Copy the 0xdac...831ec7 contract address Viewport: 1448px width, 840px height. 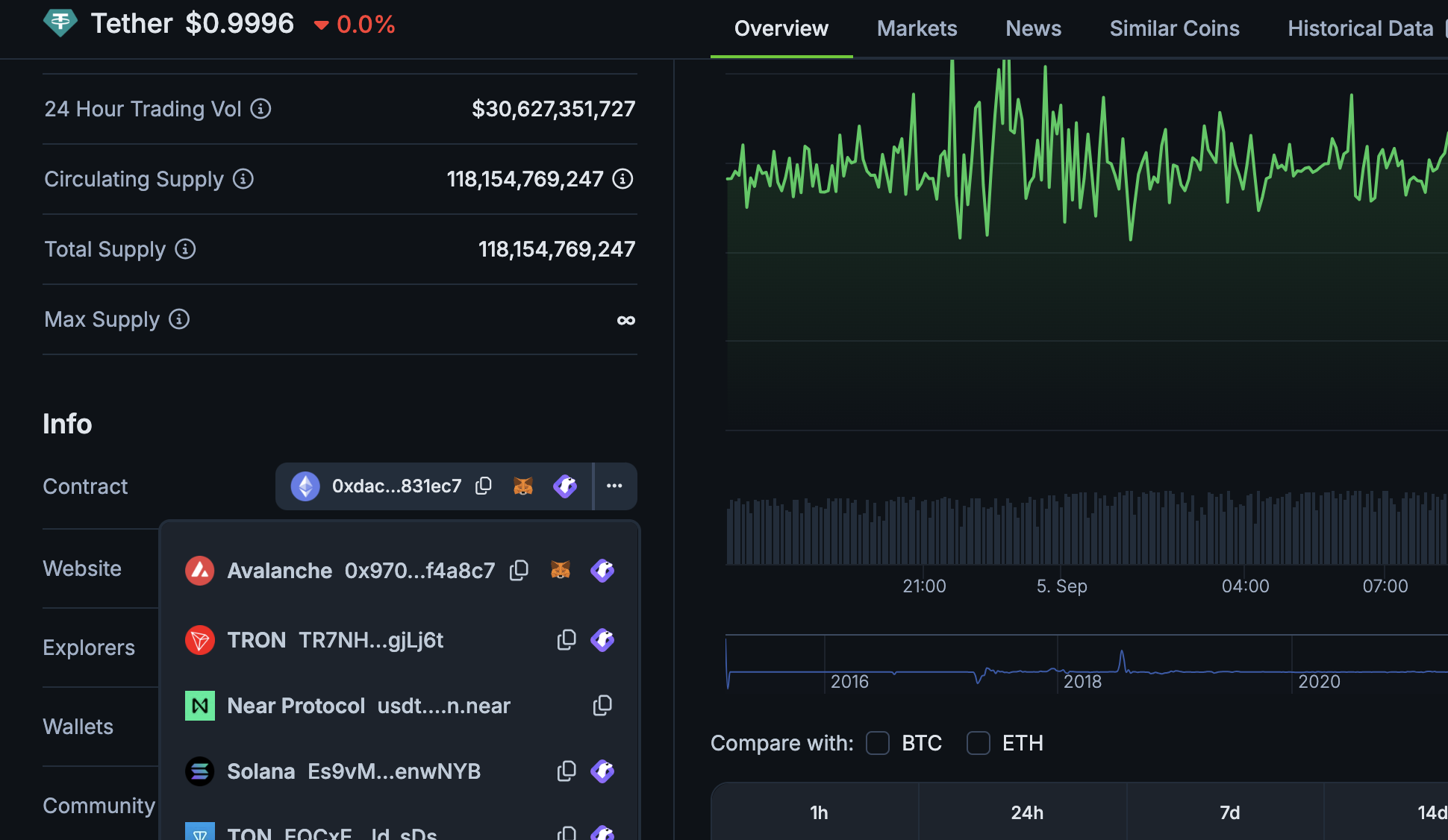click(484, 486)
